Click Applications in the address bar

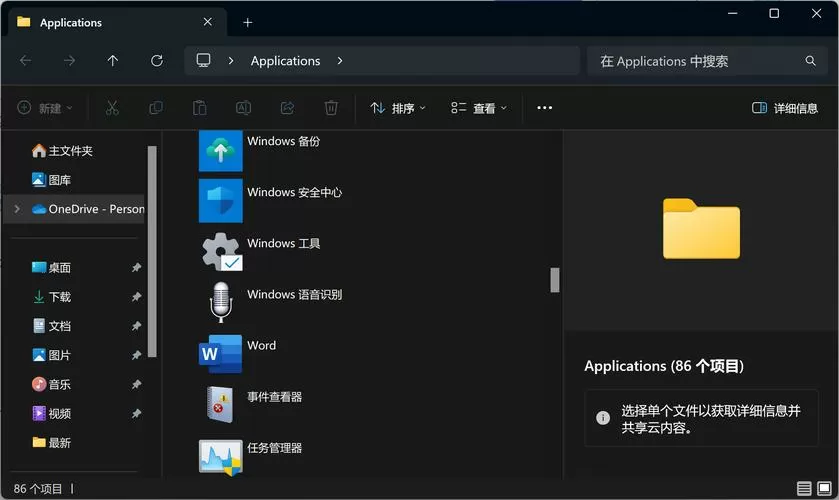click(285, 61)
